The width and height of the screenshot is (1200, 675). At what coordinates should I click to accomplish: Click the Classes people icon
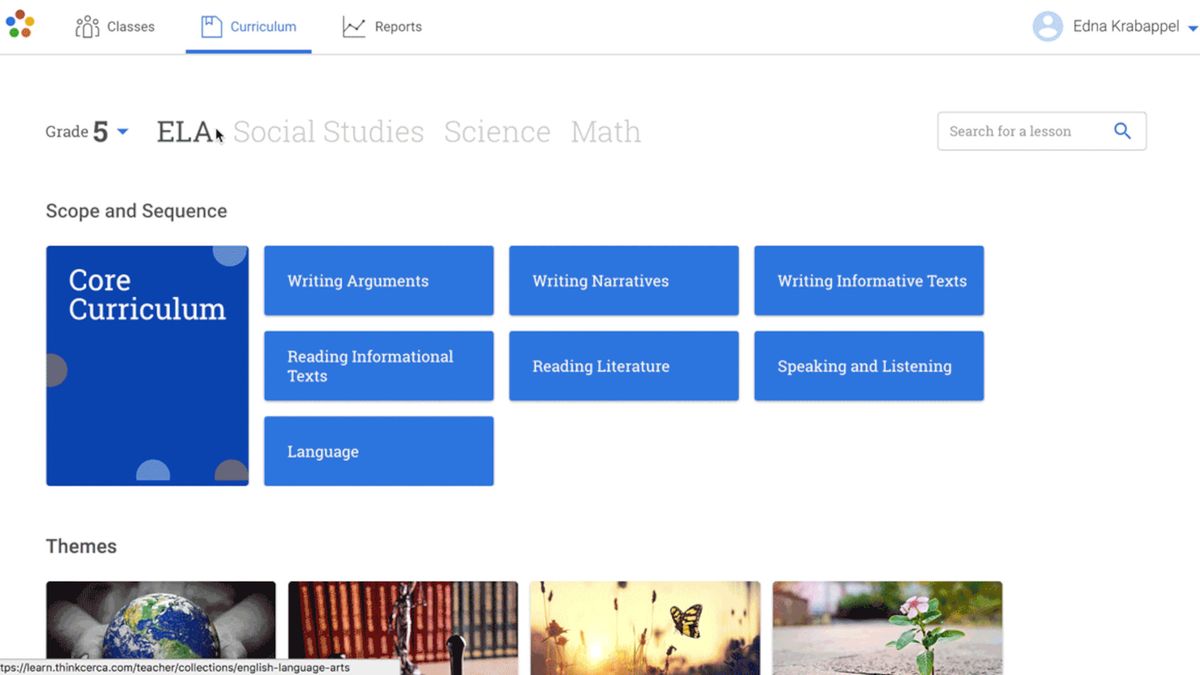87,27
